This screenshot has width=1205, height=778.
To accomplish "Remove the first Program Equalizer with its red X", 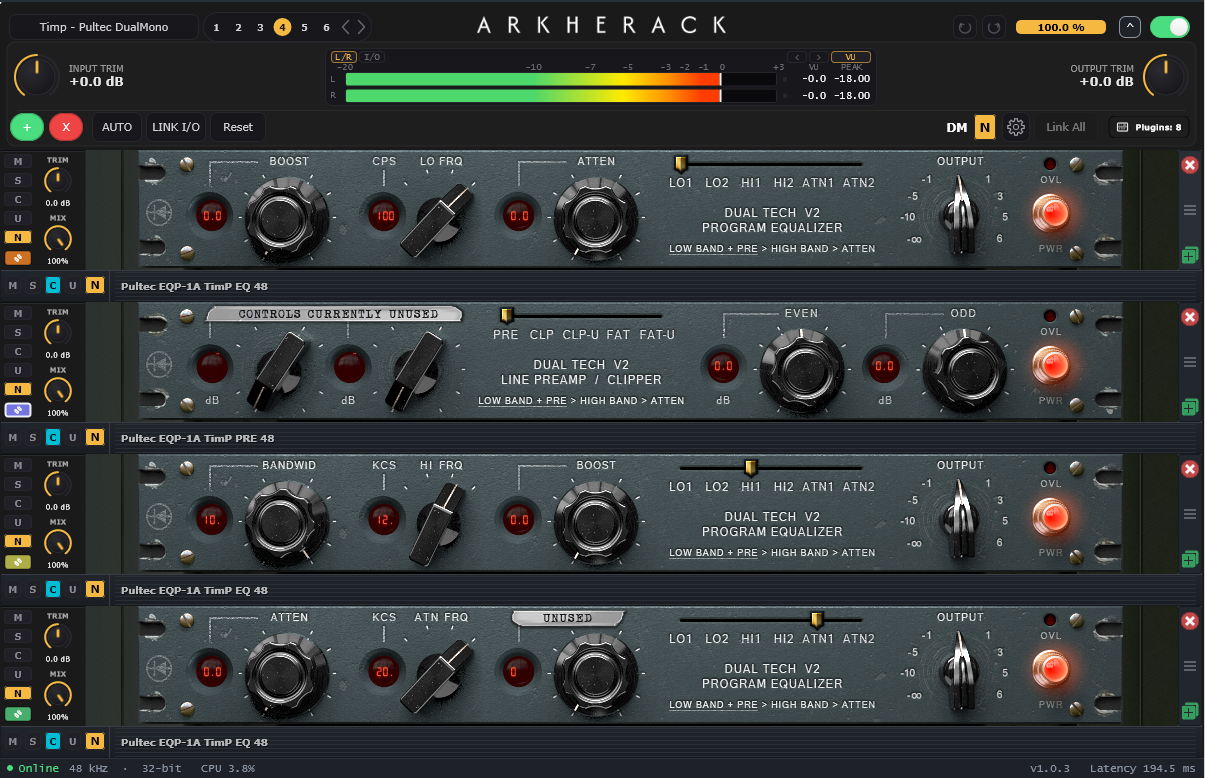I will click(1190, 165).
